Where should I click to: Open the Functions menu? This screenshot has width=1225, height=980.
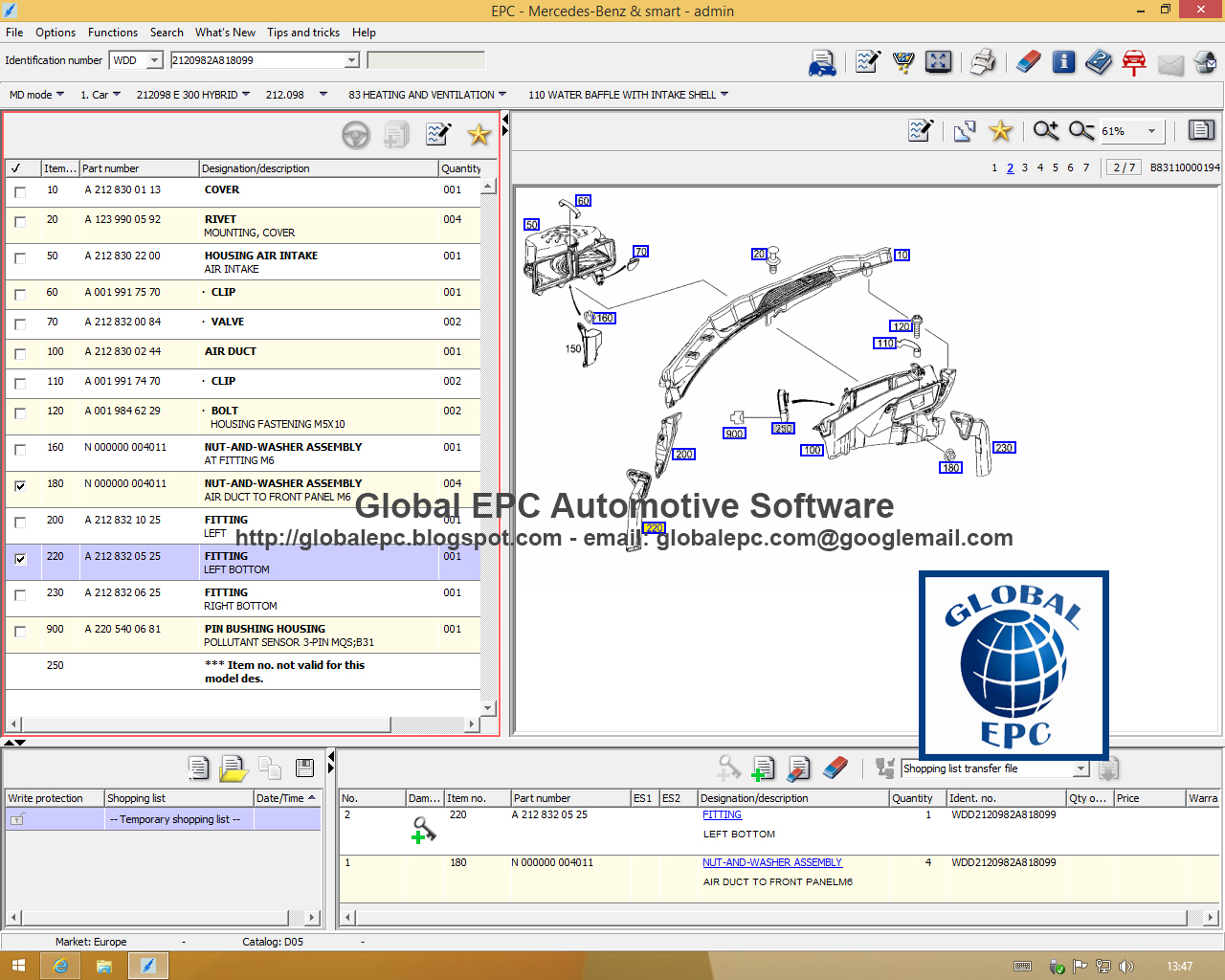click(112, 32)
